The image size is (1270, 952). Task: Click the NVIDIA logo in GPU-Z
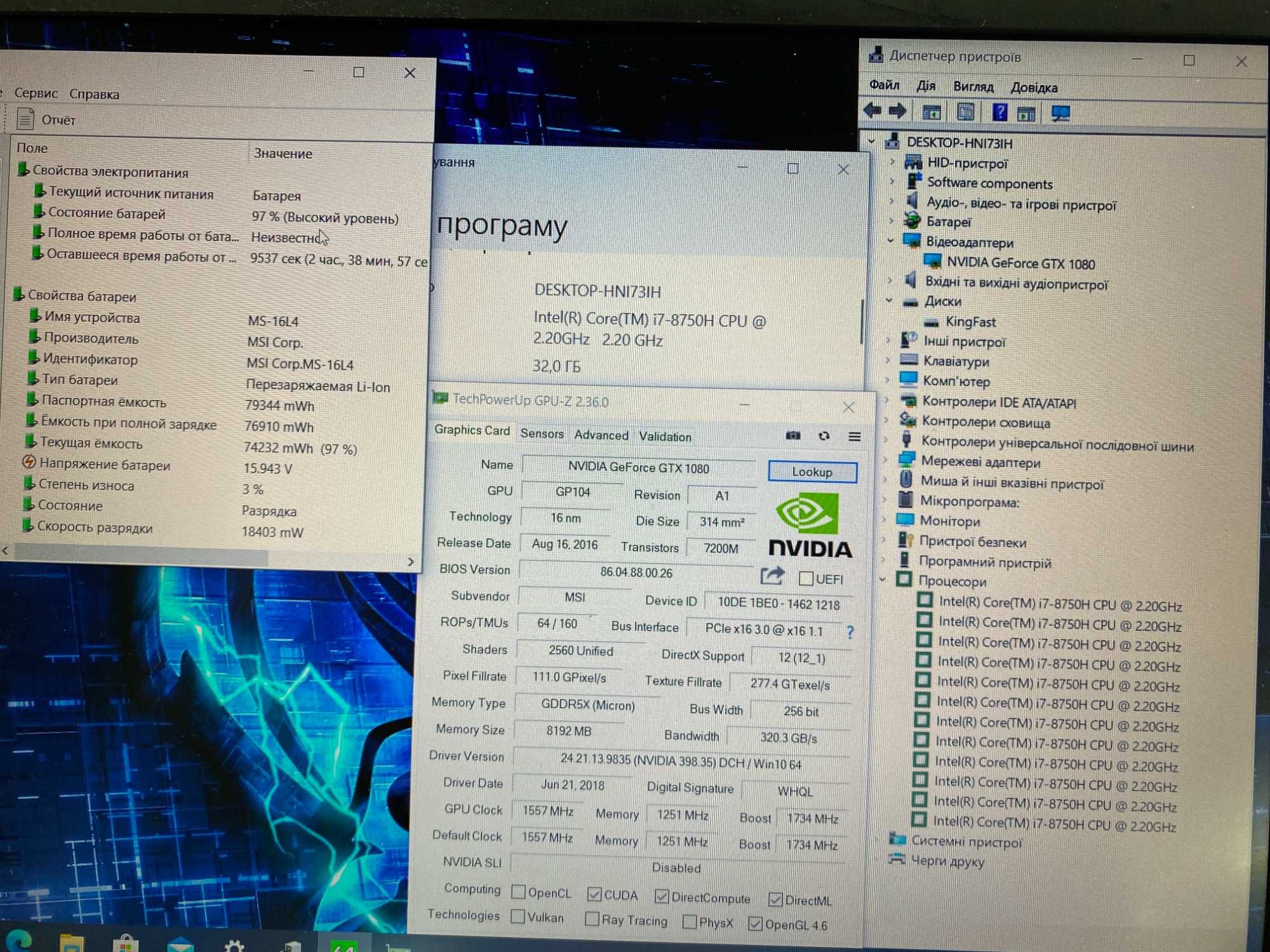coord(810,526)
